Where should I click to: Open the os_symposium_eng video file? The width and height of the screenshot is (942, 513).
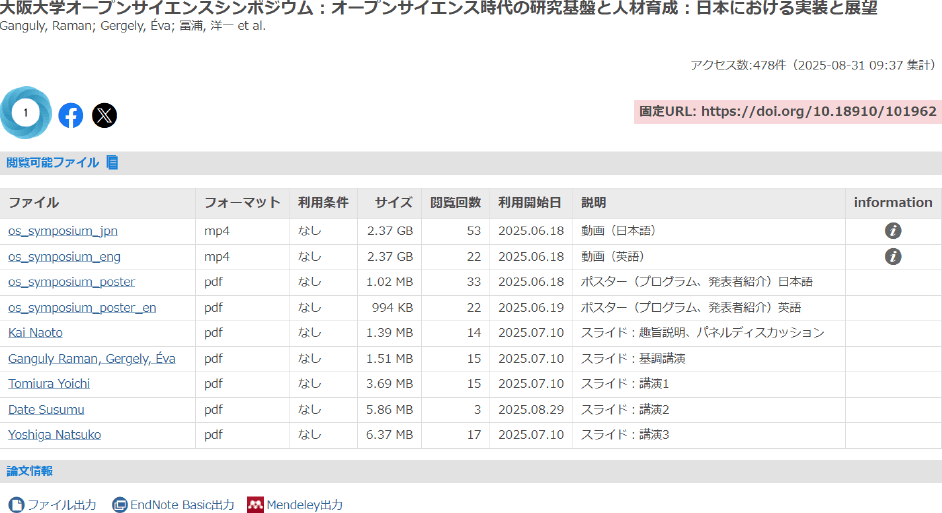click(64, 256)
